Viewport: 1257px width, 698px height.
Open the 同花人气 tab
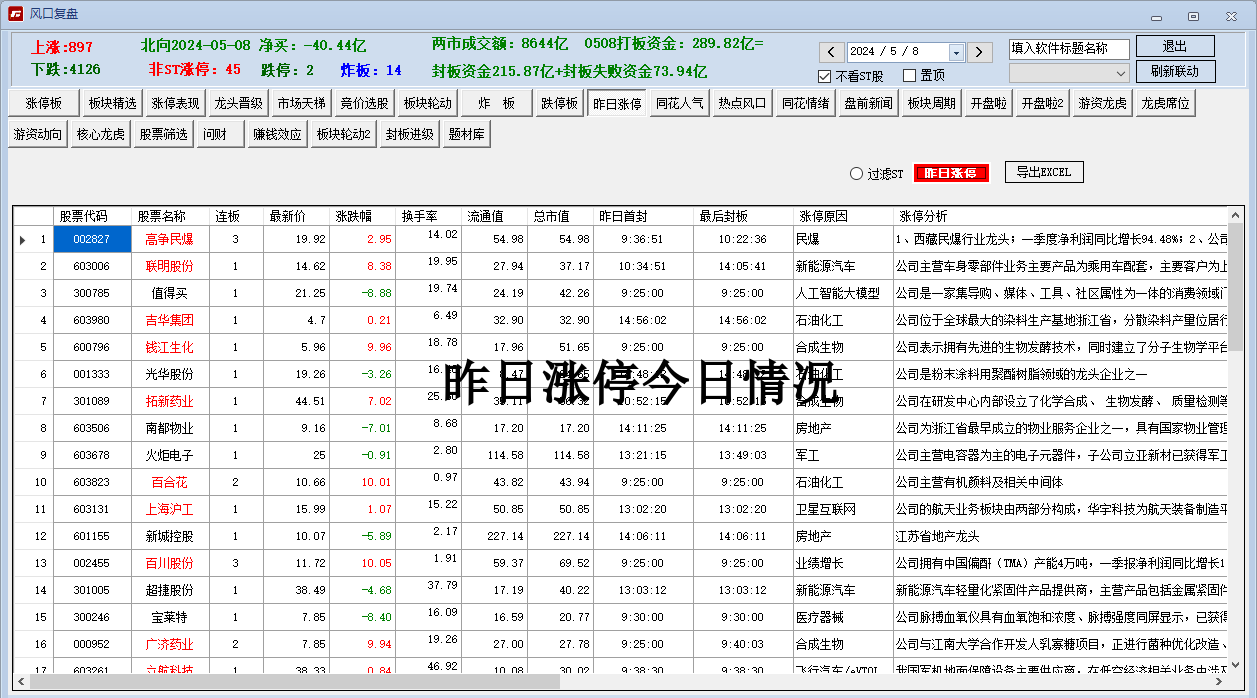click(680, 103)
